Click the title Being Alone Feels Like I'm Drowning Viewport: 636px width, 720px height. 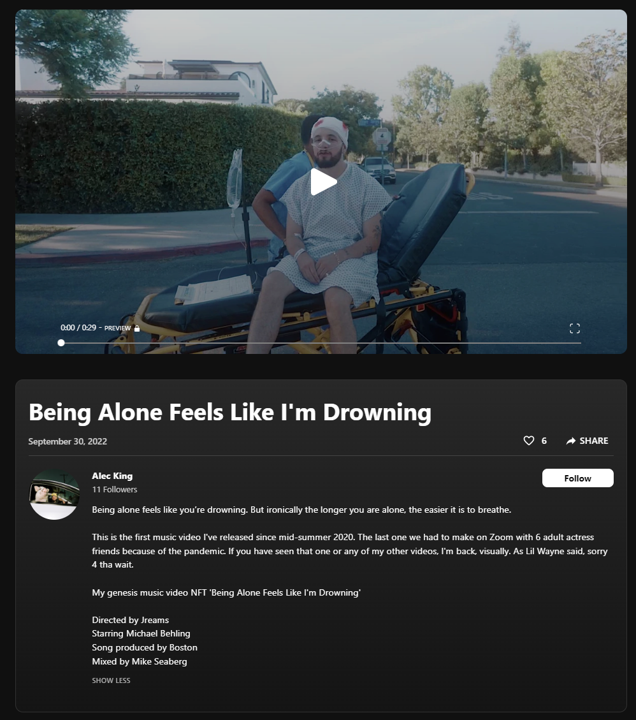coord(230,412)
